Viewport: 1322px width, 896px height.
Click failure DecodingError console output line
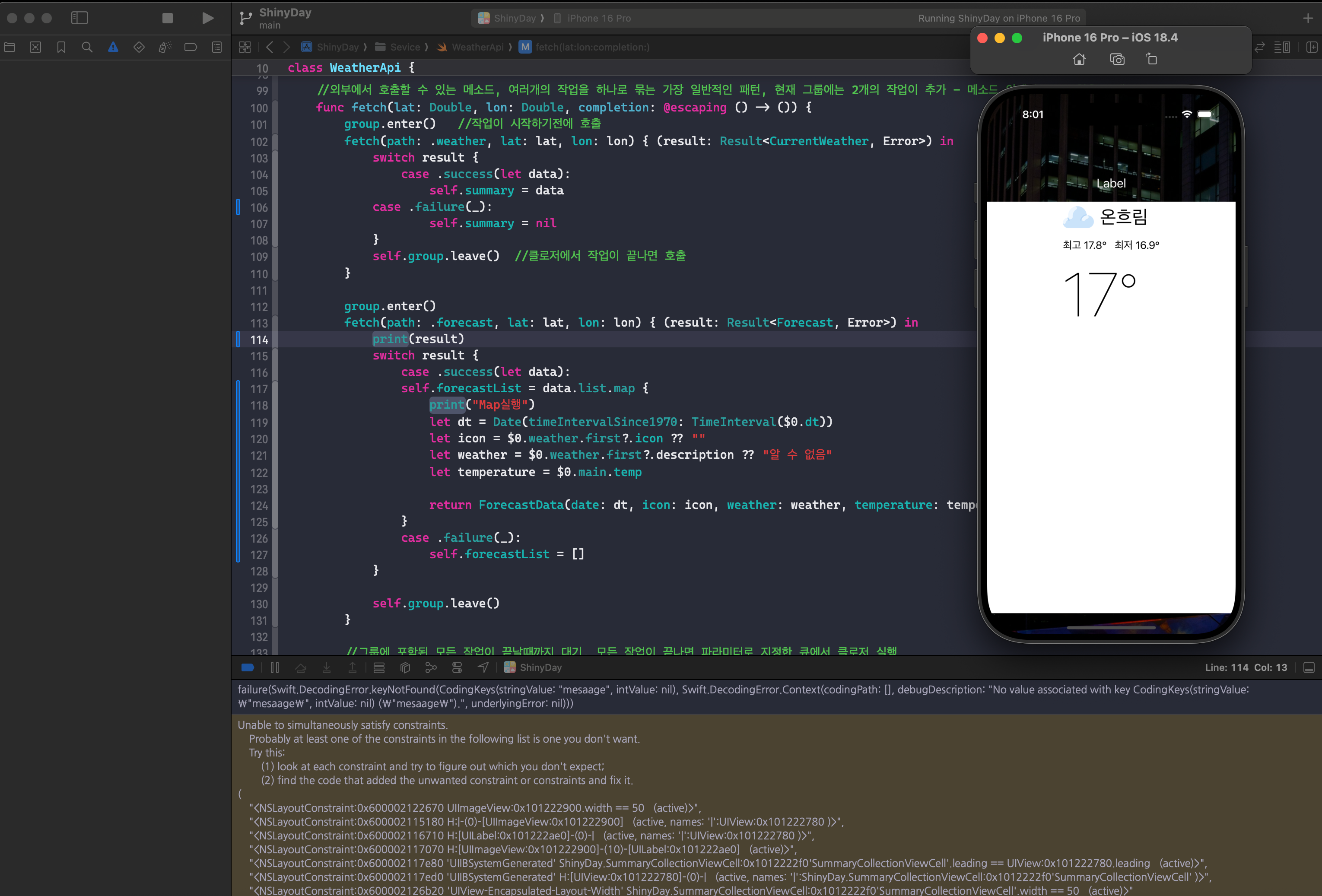click(743, 696)
